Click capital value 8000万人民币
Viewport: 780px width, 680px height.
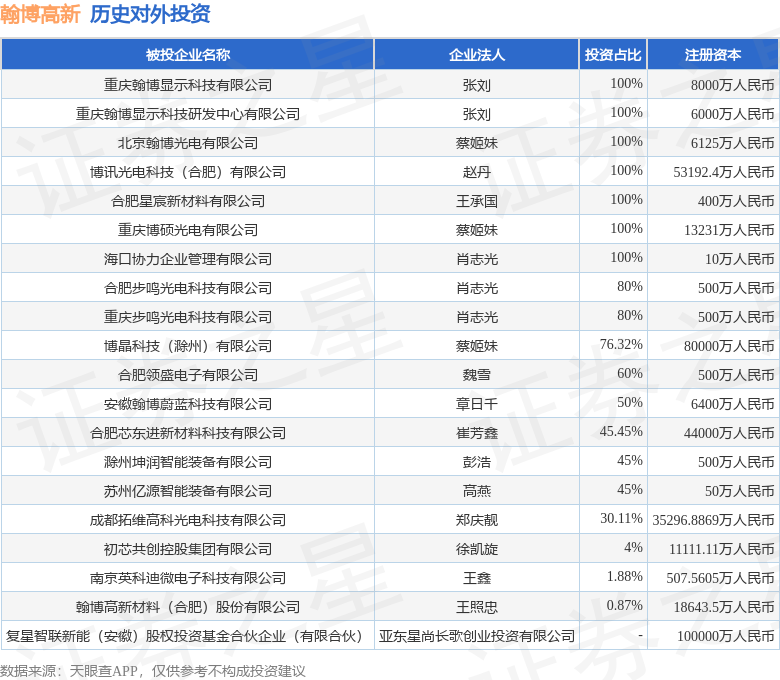(732, 85)
